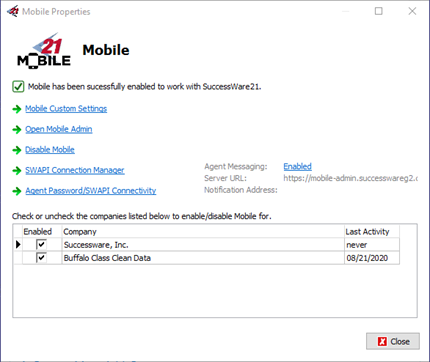
Task: Click the green checkmark next to Mobile enabled message
Action: 18,87
